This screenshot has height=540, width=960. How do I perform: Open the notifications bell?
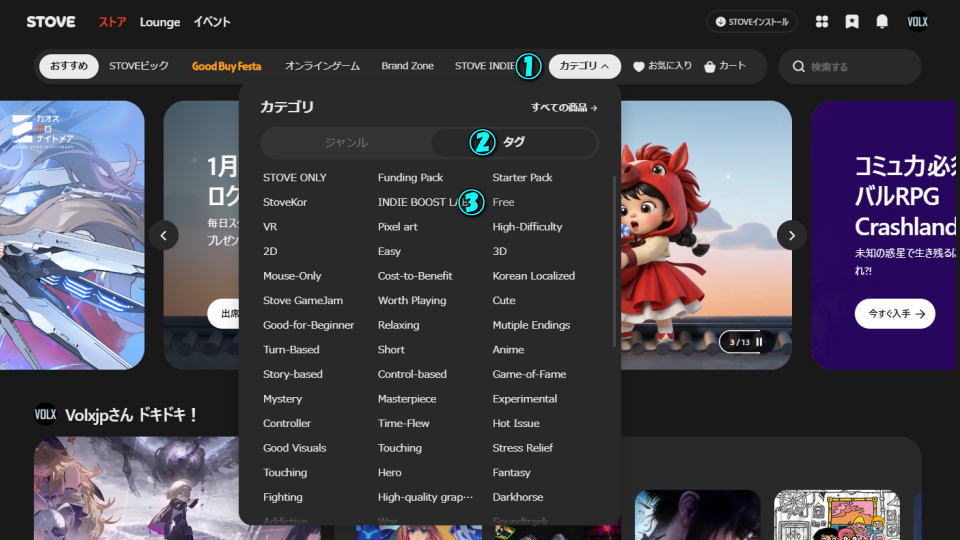[882, 21]
